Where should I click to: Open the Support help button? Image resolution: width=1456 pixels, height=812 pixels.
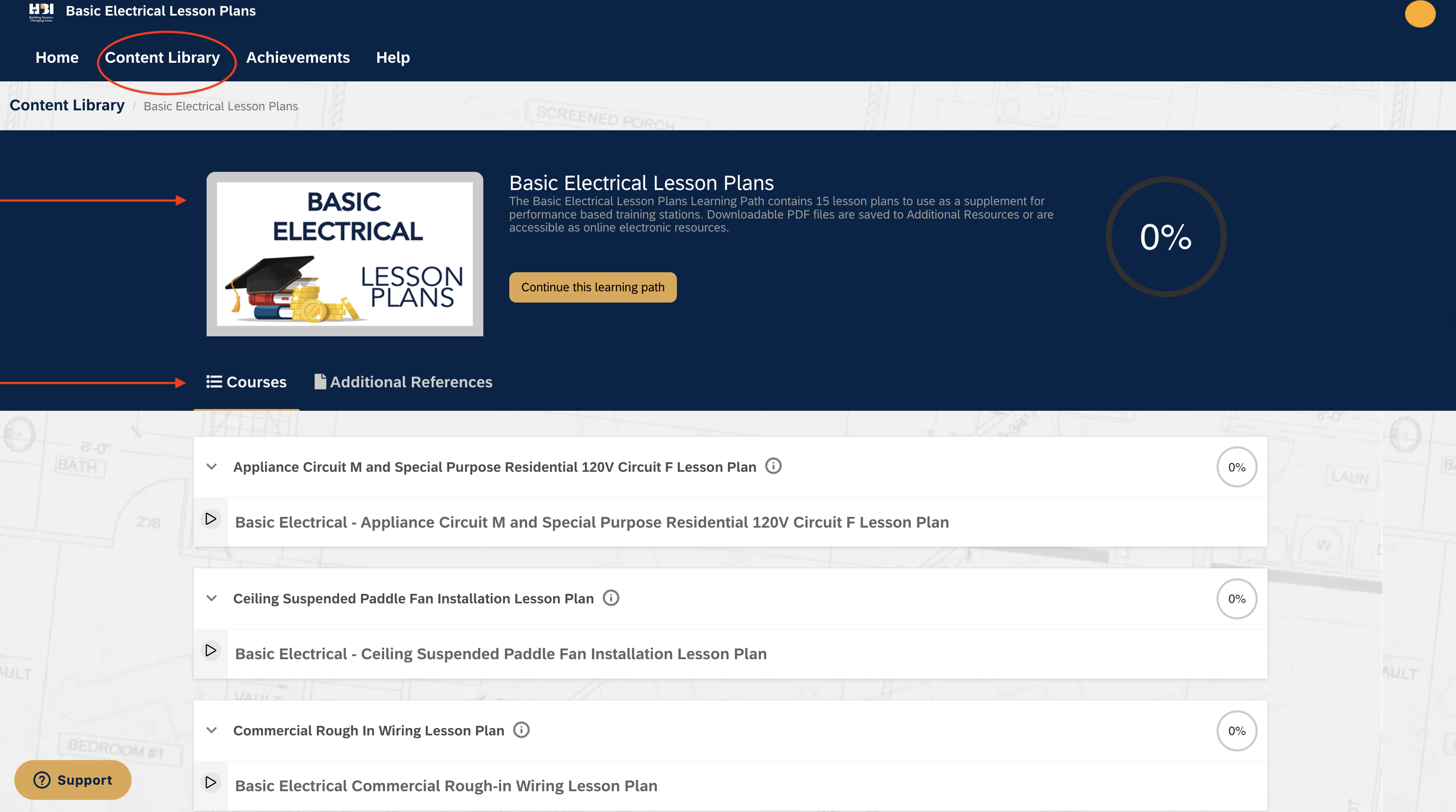pos(73,780)
